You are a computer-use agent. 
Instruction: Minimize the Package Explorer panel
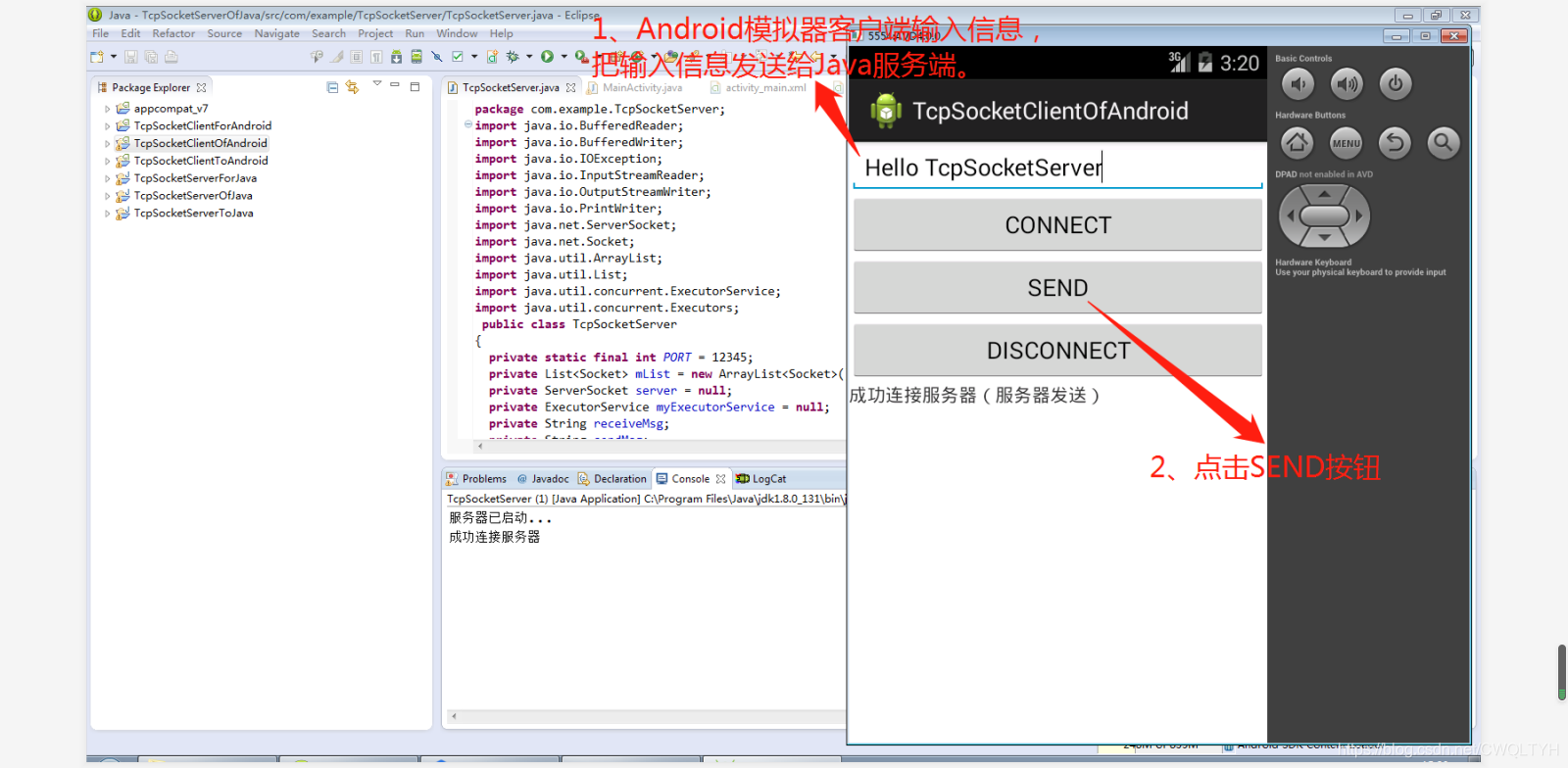tap(395, 84)
